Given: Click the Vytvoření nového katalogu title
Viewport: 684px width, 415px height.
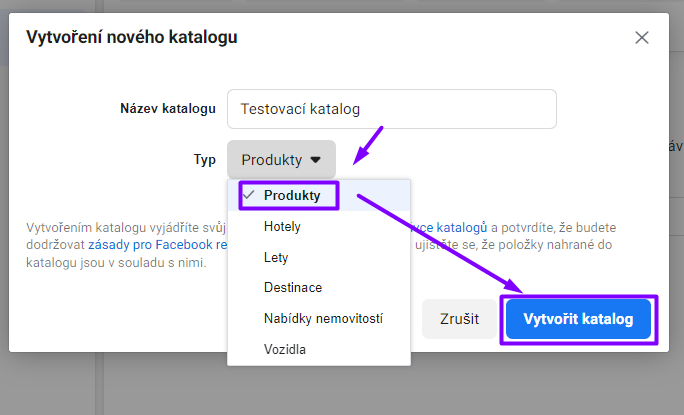Looking at the screenshot, I should point(132,38).
